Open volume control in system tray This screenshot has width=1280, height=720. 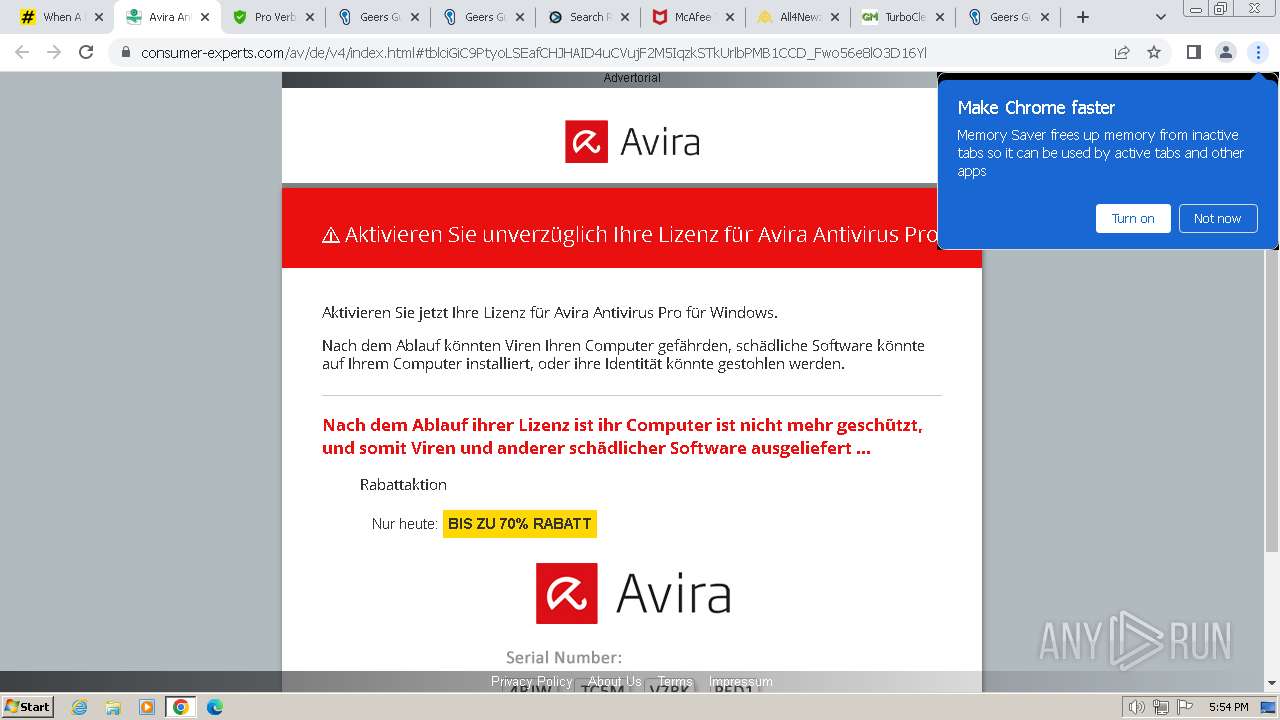point(1136,707)
